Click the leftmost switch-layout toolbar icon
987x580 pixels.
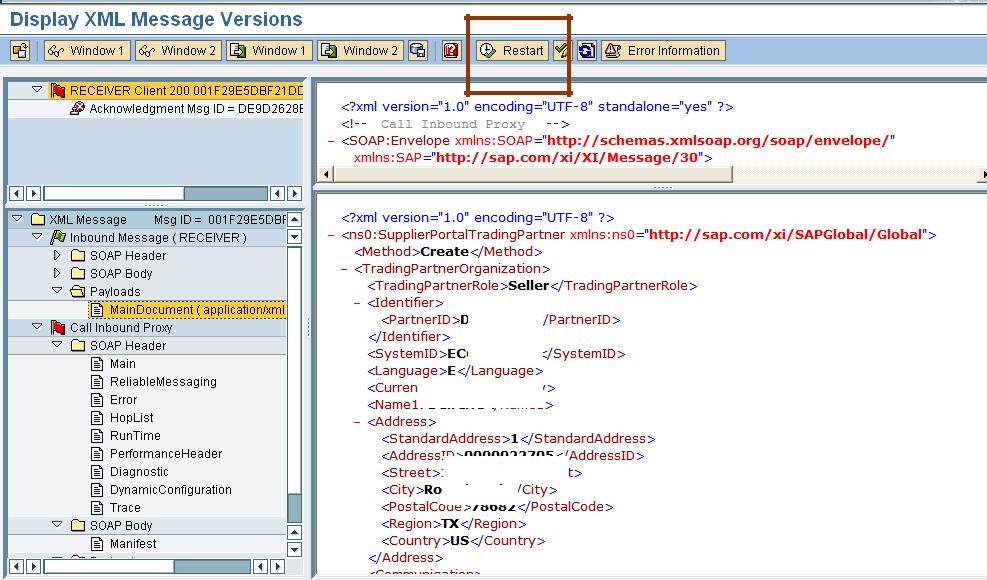19,50
